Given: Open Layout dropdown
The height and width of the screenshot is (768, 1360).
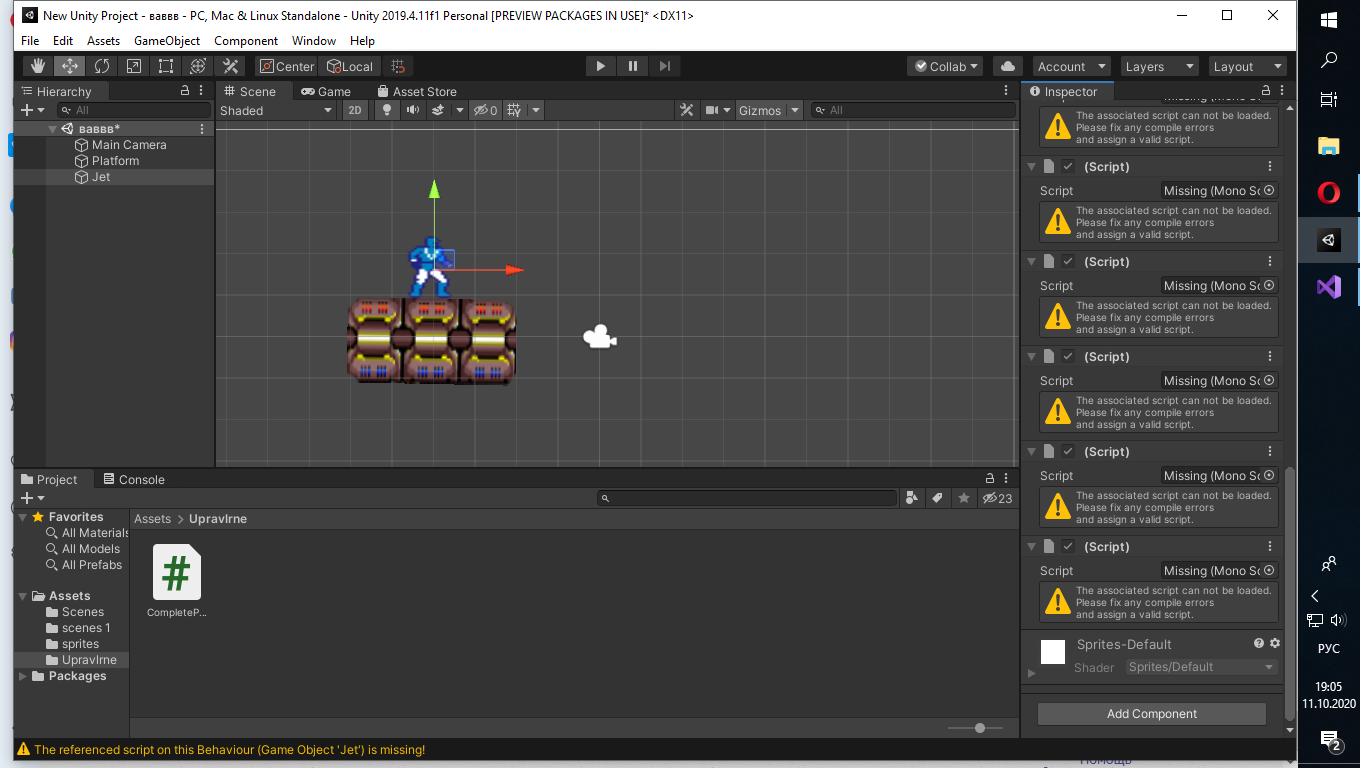Looking at the screenshot, I should pyautogui.click(x=1247, y=66).
